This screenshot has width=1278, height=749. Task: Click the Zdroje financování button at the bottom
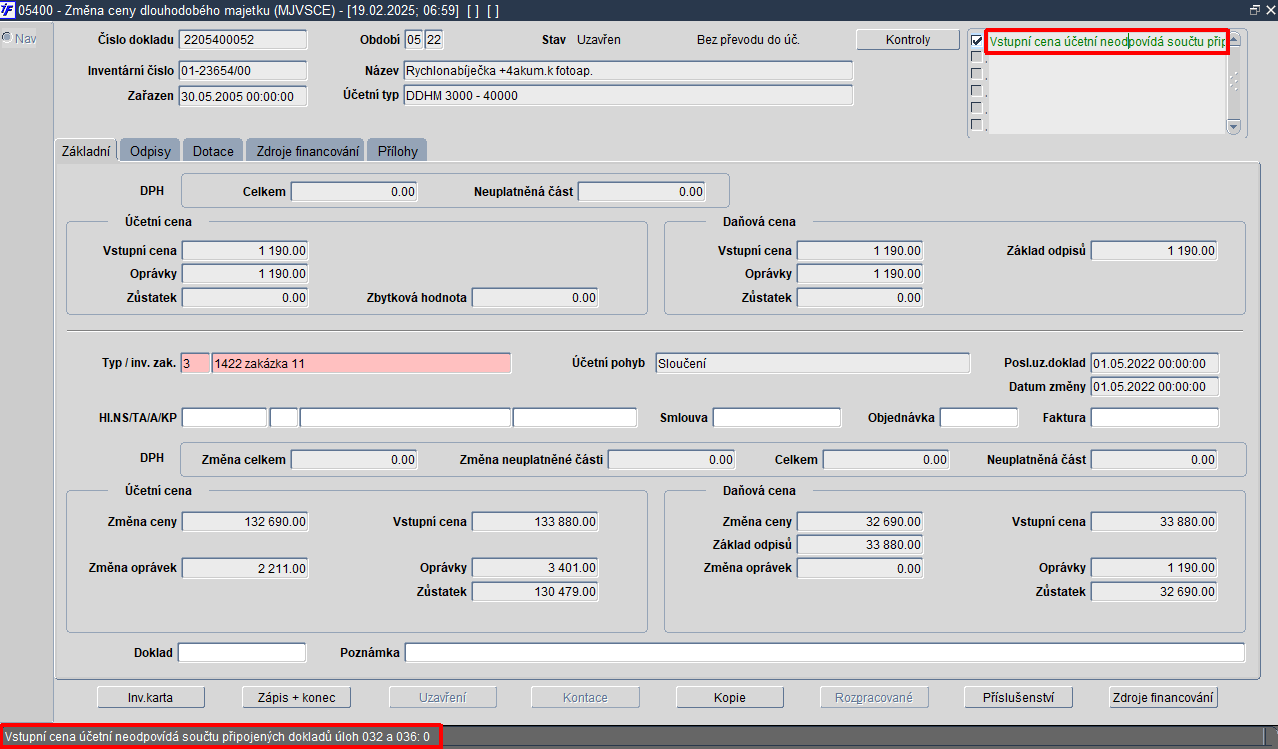point(1164,697)
